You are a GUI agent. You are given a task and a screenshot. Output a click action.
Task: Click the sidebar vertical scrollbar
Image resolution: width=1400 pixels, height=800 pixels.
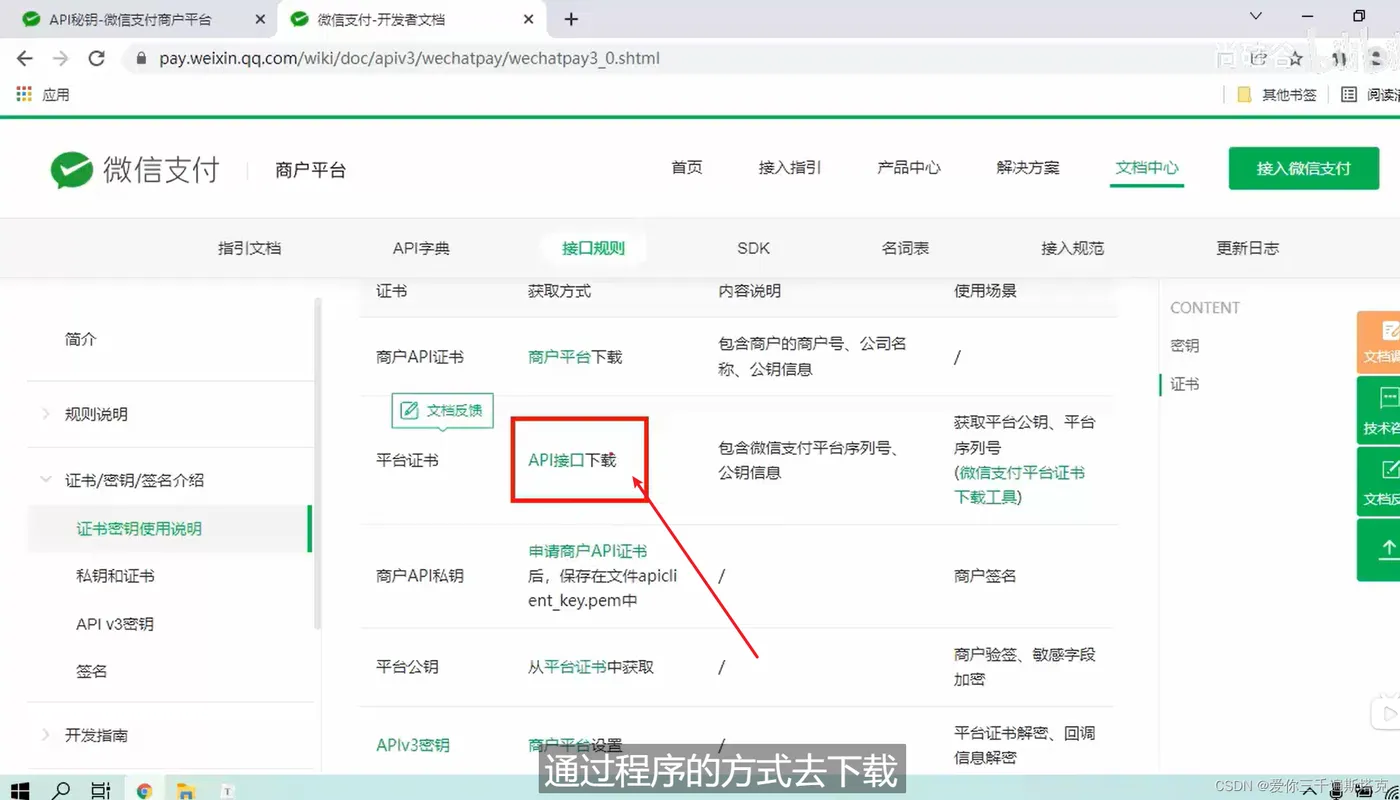pos(318,462)
